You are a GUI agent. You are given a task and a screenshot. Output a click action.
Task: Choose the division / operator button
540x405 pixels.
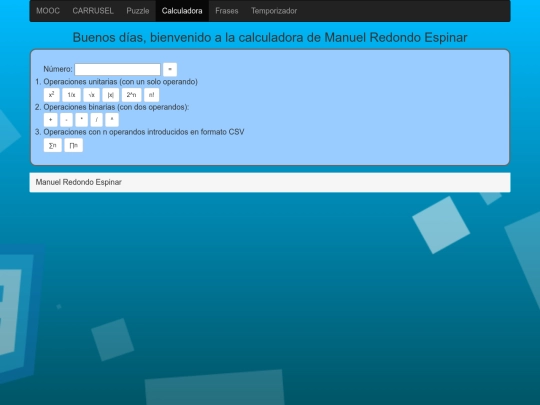(96, 120)
